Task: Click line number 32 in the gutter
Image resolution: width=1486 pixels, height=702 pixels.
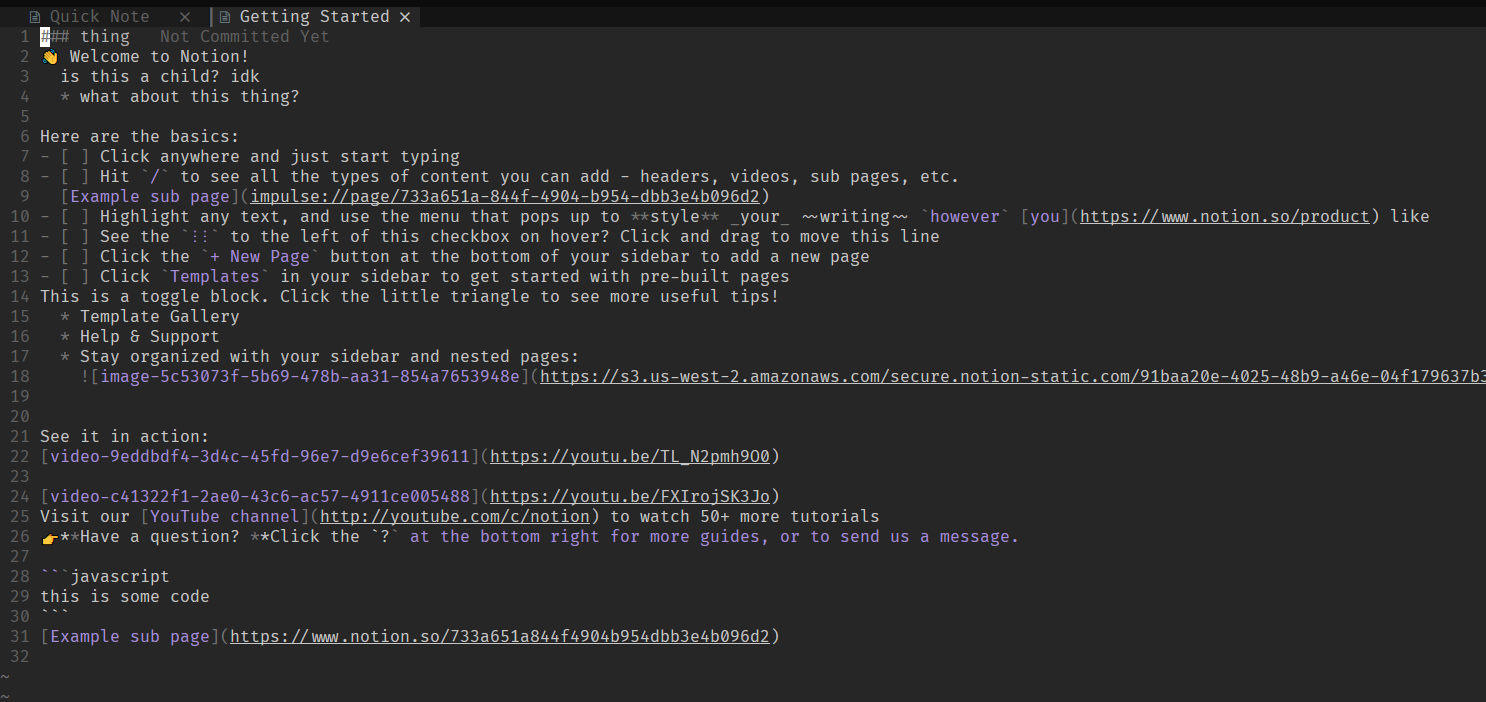Action: pyautogui.click(x=20, y=657)
